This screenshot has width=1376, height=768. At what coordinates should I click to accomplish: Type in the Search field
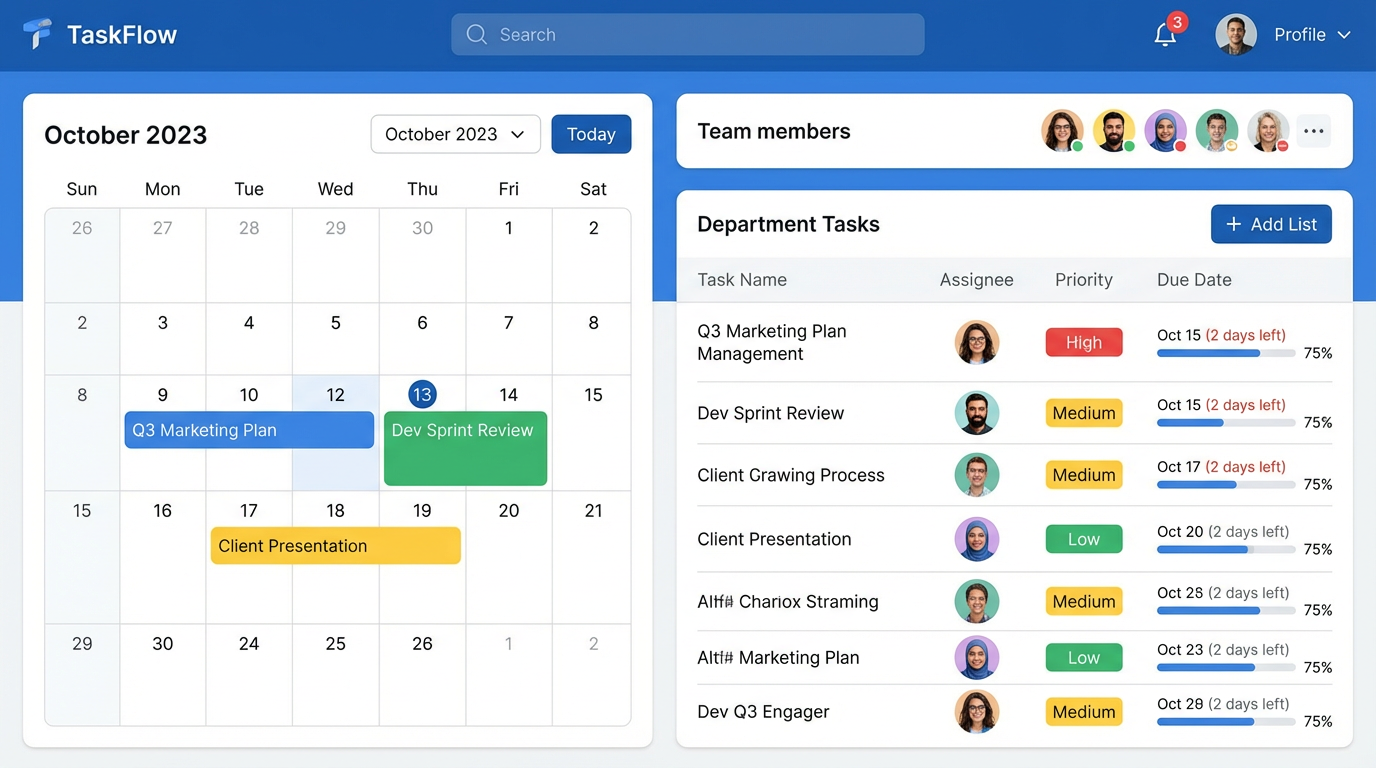(700, 35)
